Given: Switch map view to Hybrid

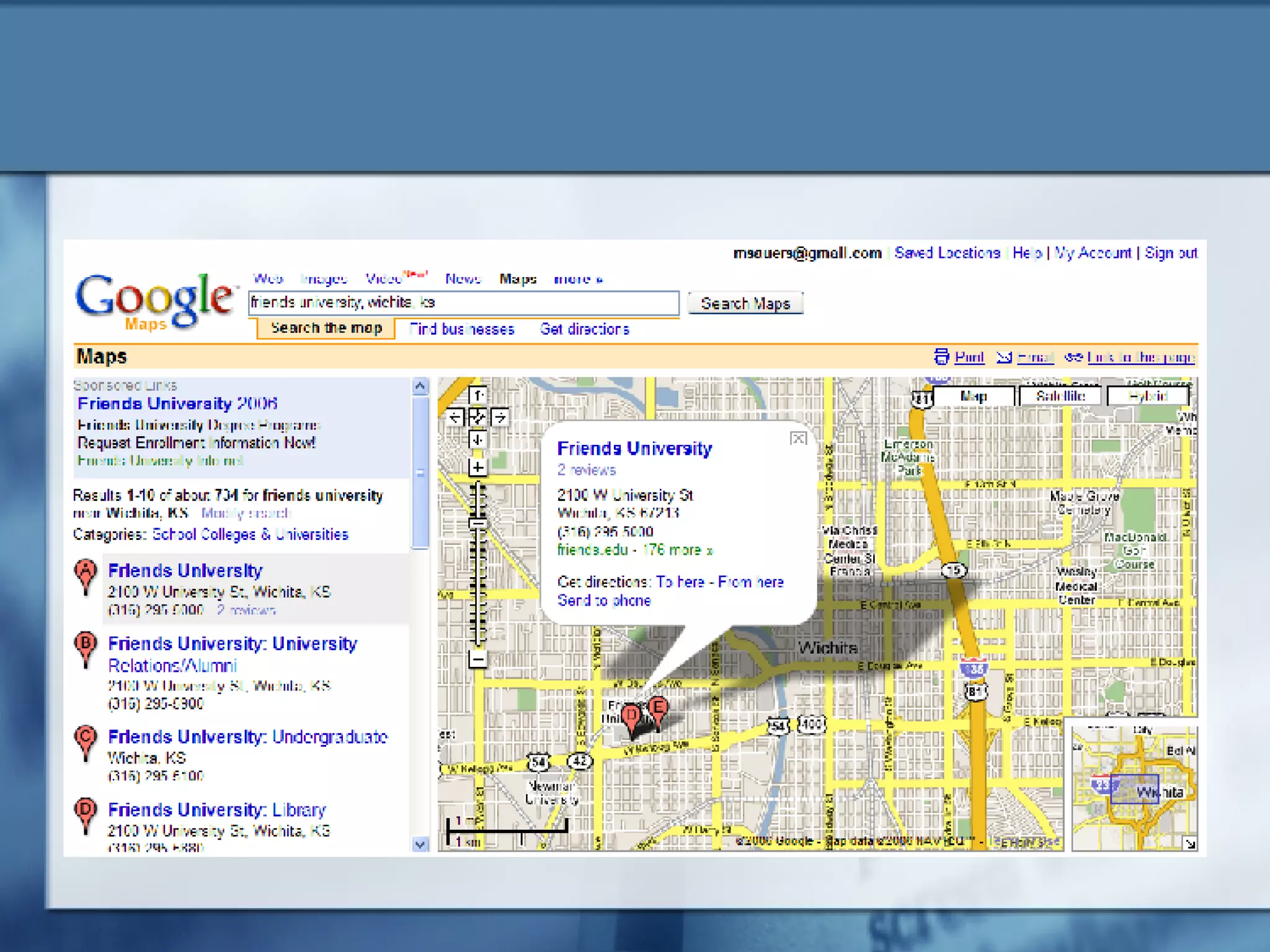Looking at the screenshot, I should click(1148, 396).
